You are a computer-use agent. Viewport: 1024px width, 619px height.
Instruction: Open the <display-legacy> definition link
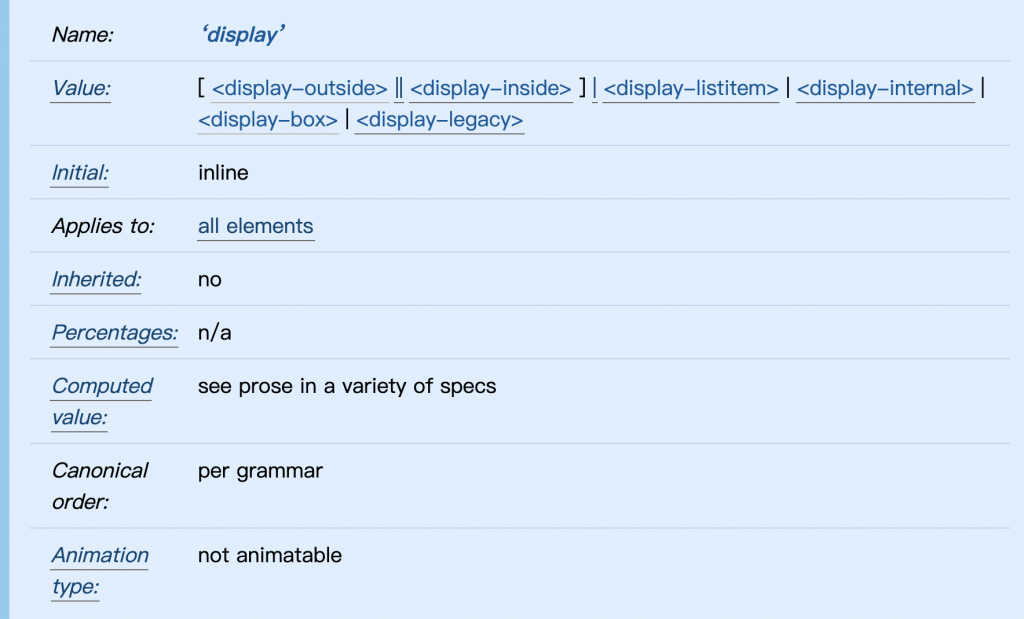(x=440, y=120)
